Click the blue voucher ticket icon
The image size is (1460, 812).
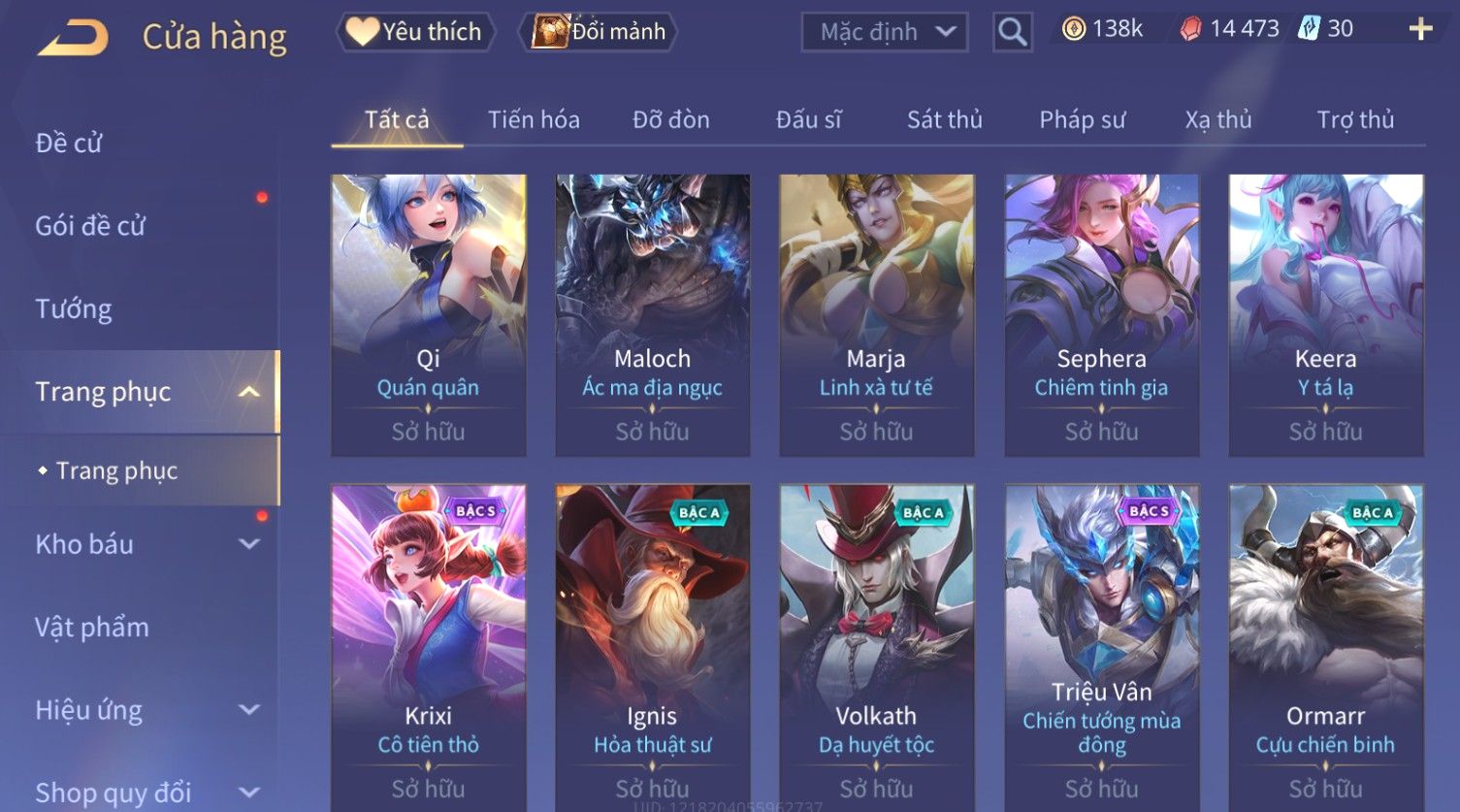click(1309, 28)
